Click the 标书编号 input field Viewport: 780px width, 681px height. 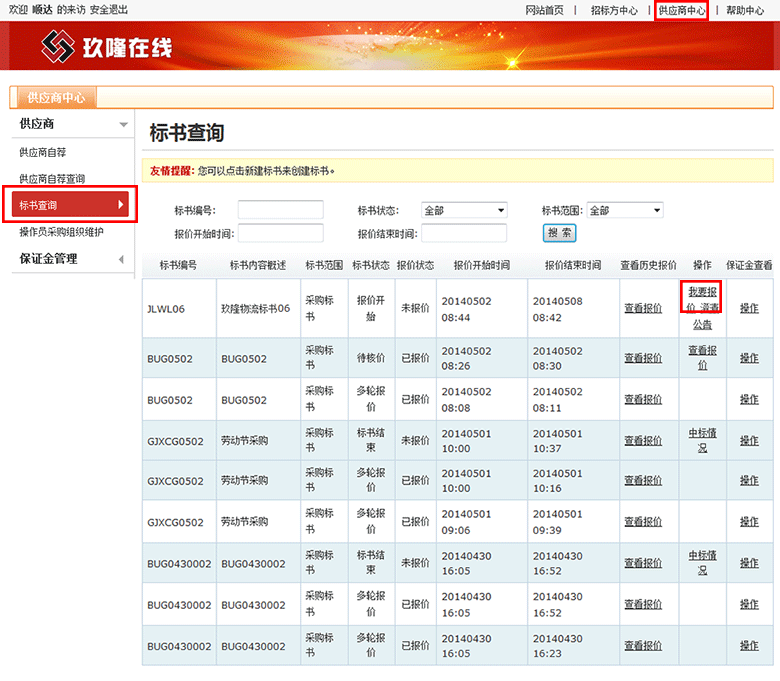click(280, 210)
